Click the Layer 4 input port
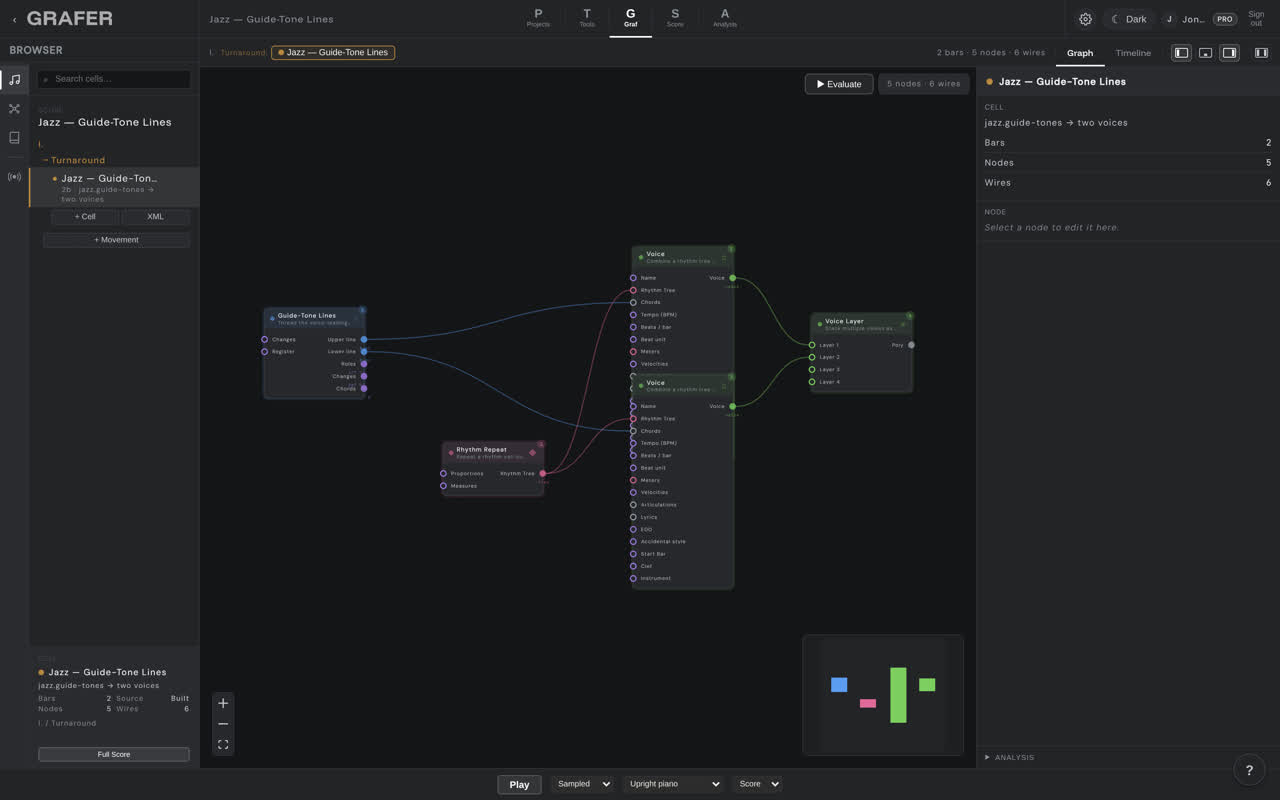Screen dimensions: 1280x800 coord(812,382)
